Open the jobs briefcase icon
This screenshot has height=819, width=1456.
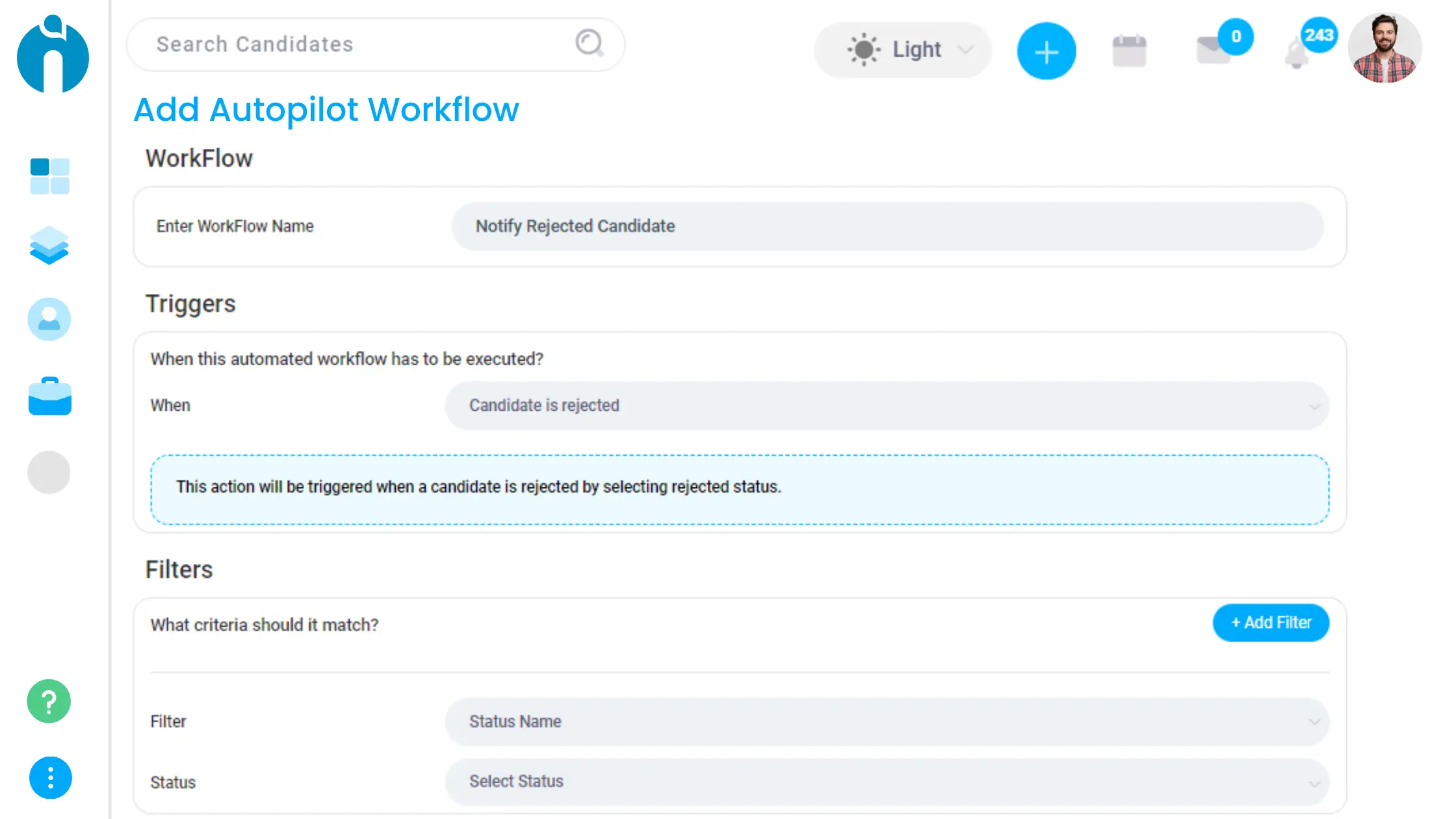pyautogui.click(x=49, y=396)
